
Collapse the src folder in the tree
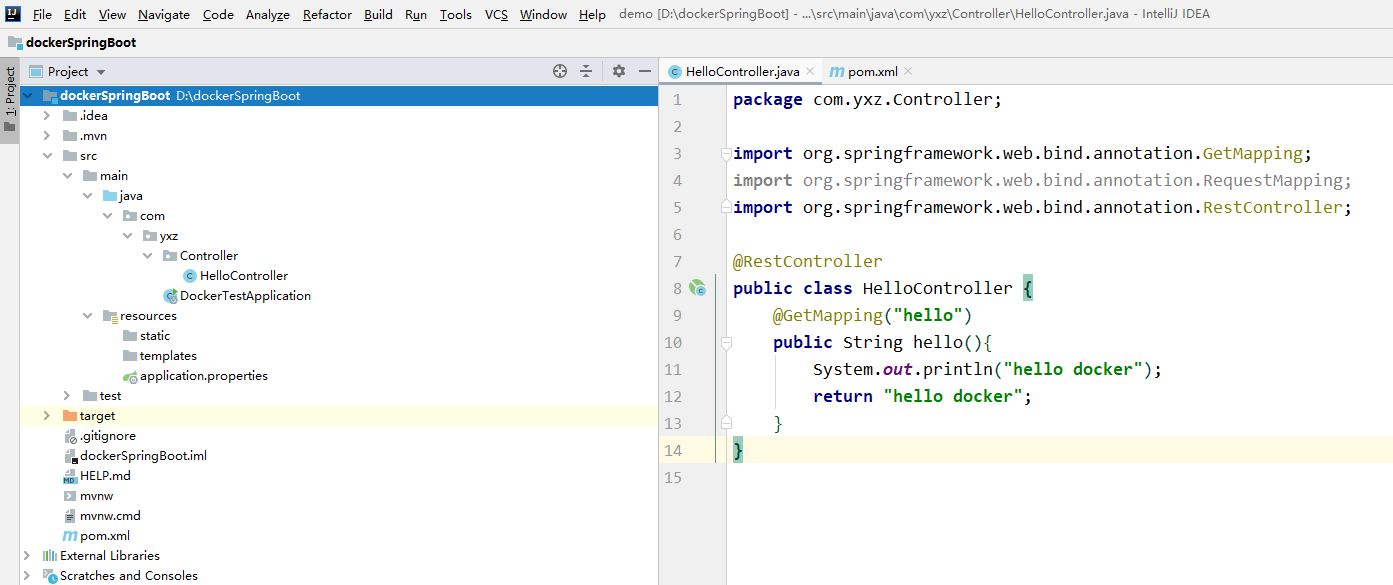(x=47, y=155)
